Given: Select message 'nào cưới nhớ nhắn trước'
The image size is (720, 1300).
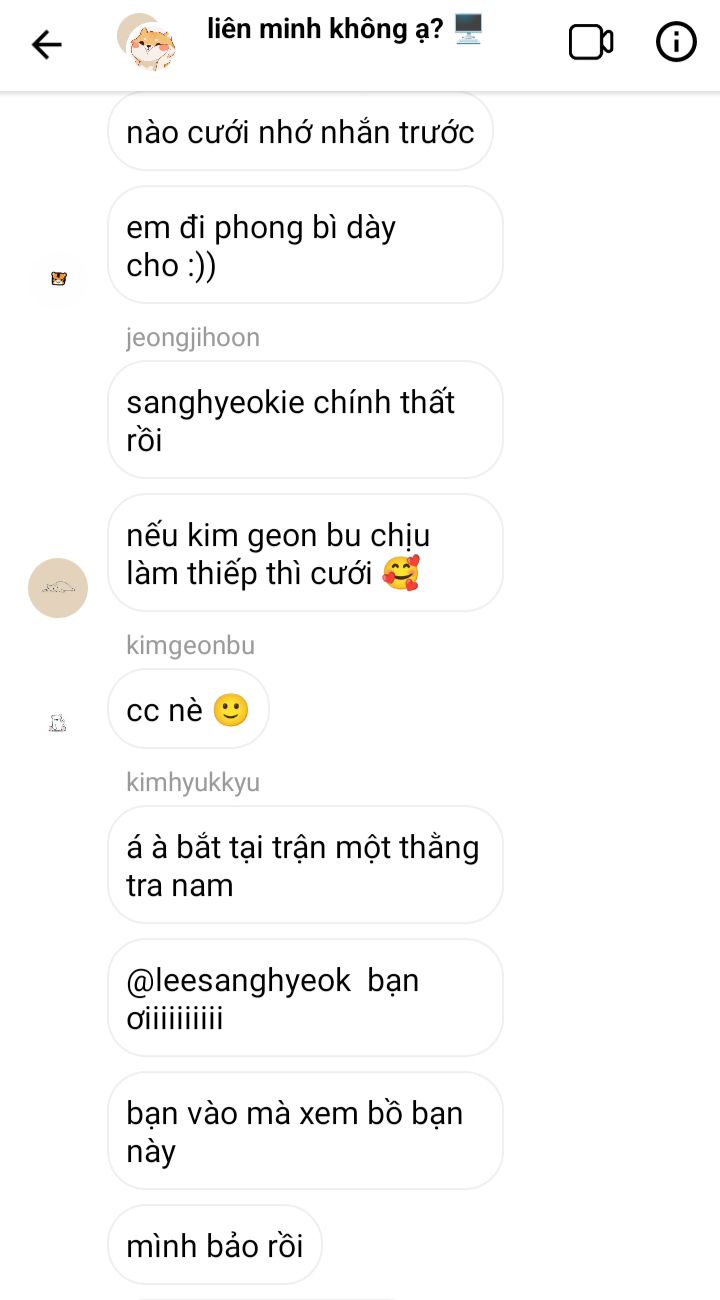Looking at the screenshot, I should coord(301,131).
